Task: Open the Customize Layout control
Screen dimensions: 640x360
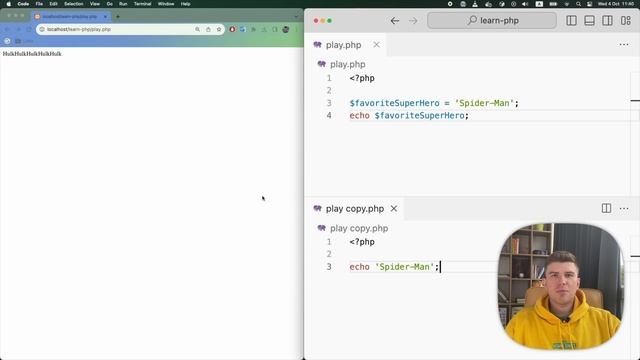Action: [x=626, y=20]
